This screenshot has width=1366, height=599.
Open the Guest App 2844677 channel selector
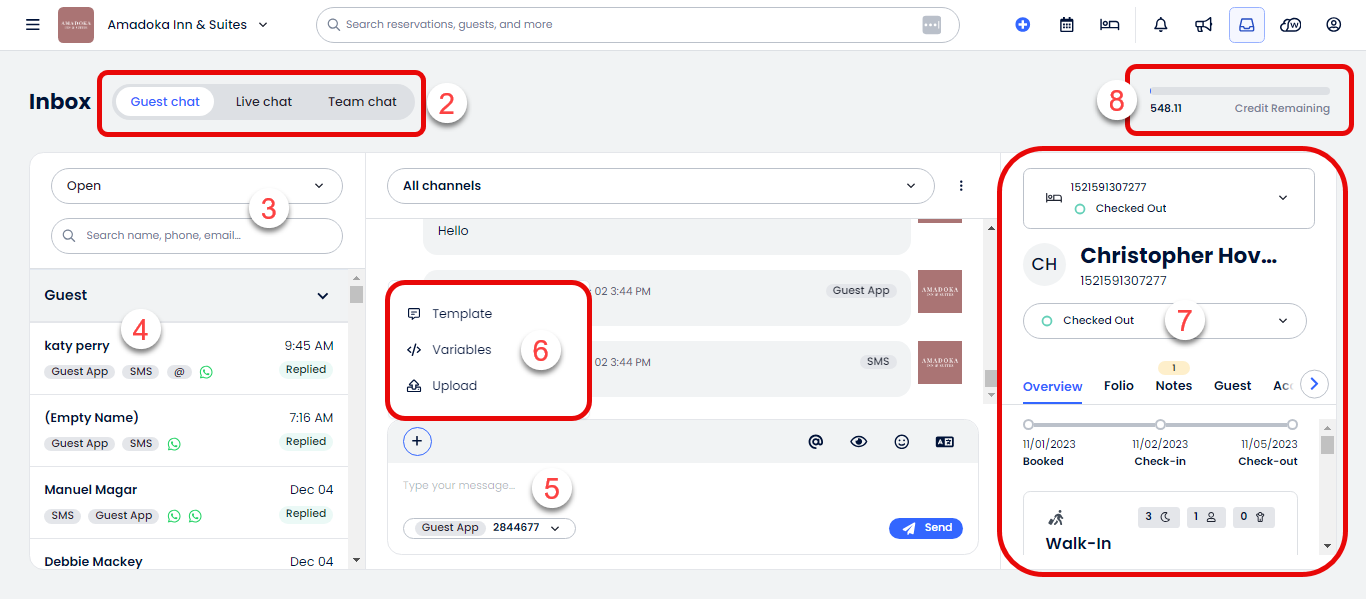(489, 528)
